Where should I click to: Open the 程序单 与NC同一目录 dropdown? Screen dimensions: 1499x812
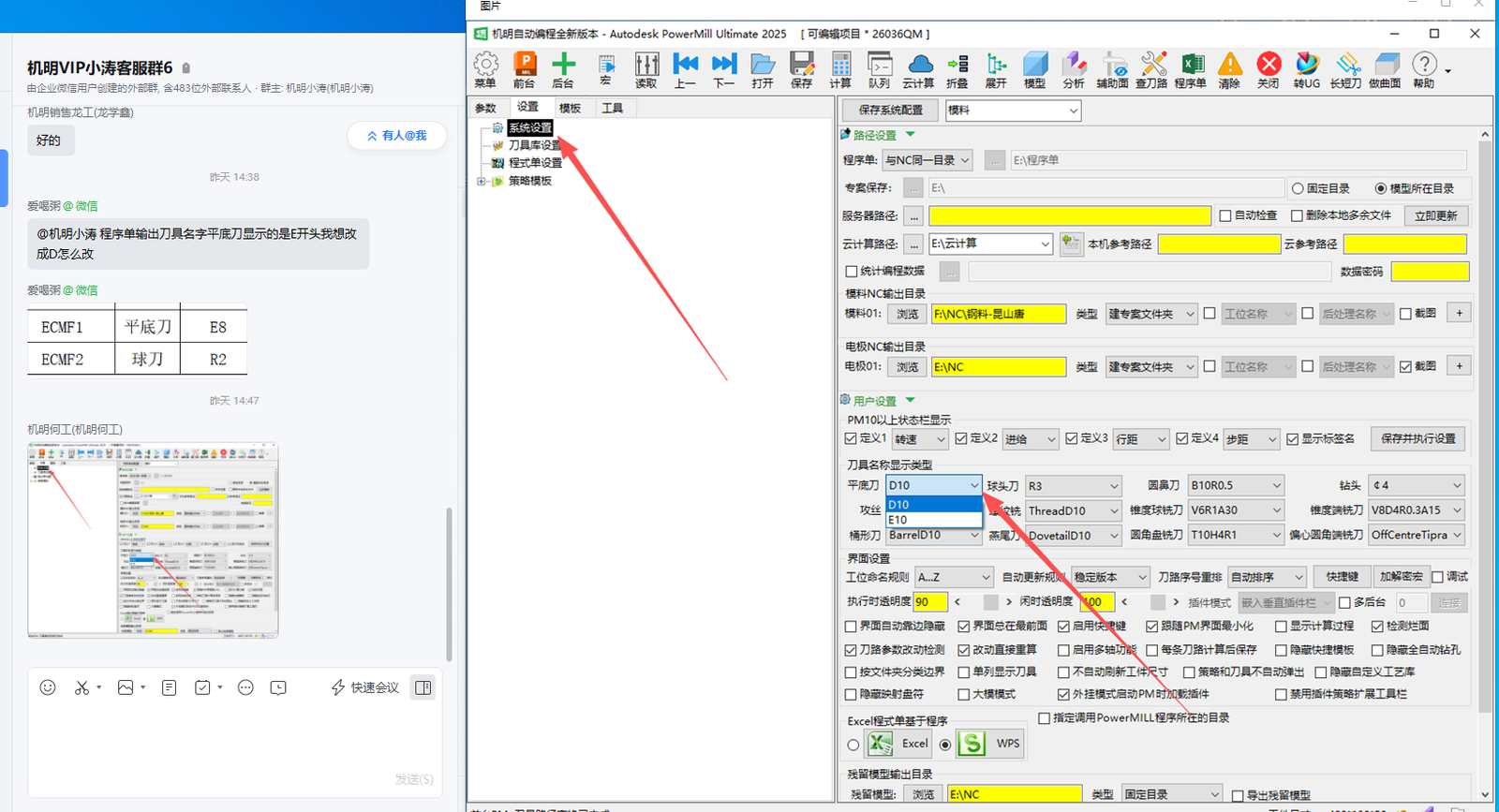[928, 160]
